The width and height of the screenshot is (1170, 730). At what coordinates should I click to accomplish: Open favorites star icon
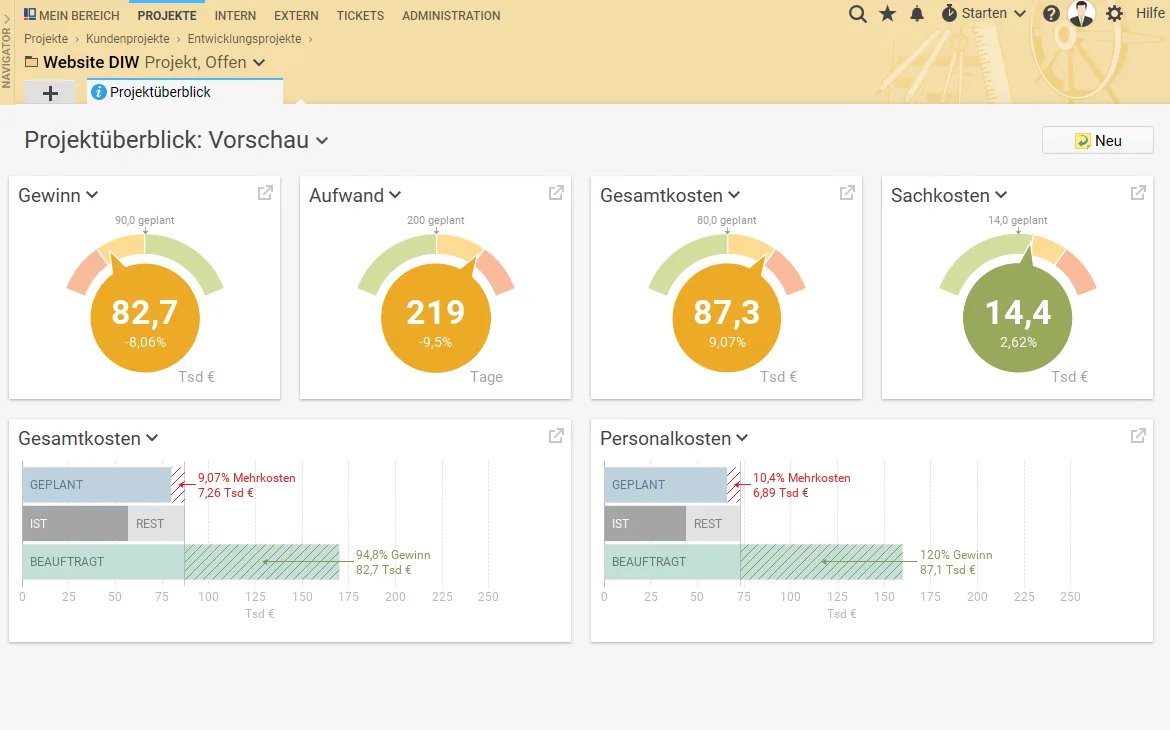pyautogui.click(x=887, y=13)
